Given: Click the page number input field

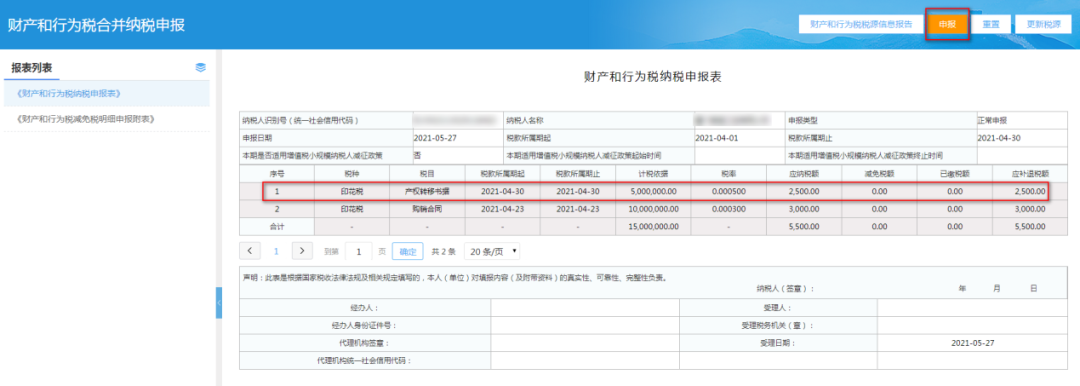Looking at the screenshot, I should 359,252.
